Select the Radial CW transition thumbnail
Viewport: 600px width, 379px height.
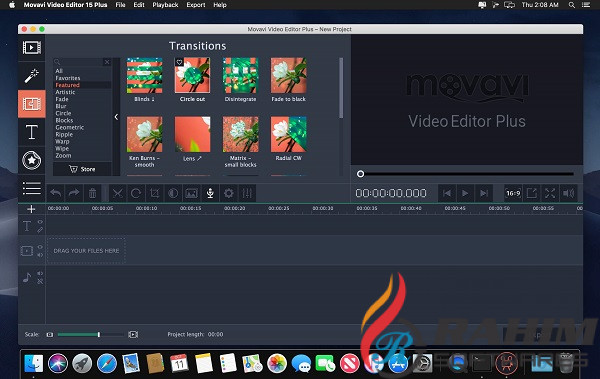289,134
